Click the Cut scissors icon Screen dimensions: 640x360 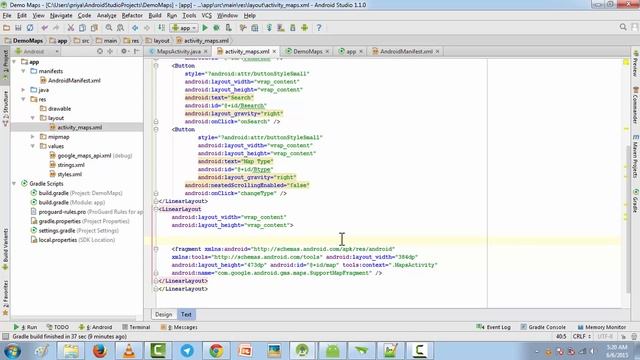click(x=71, y=28)
